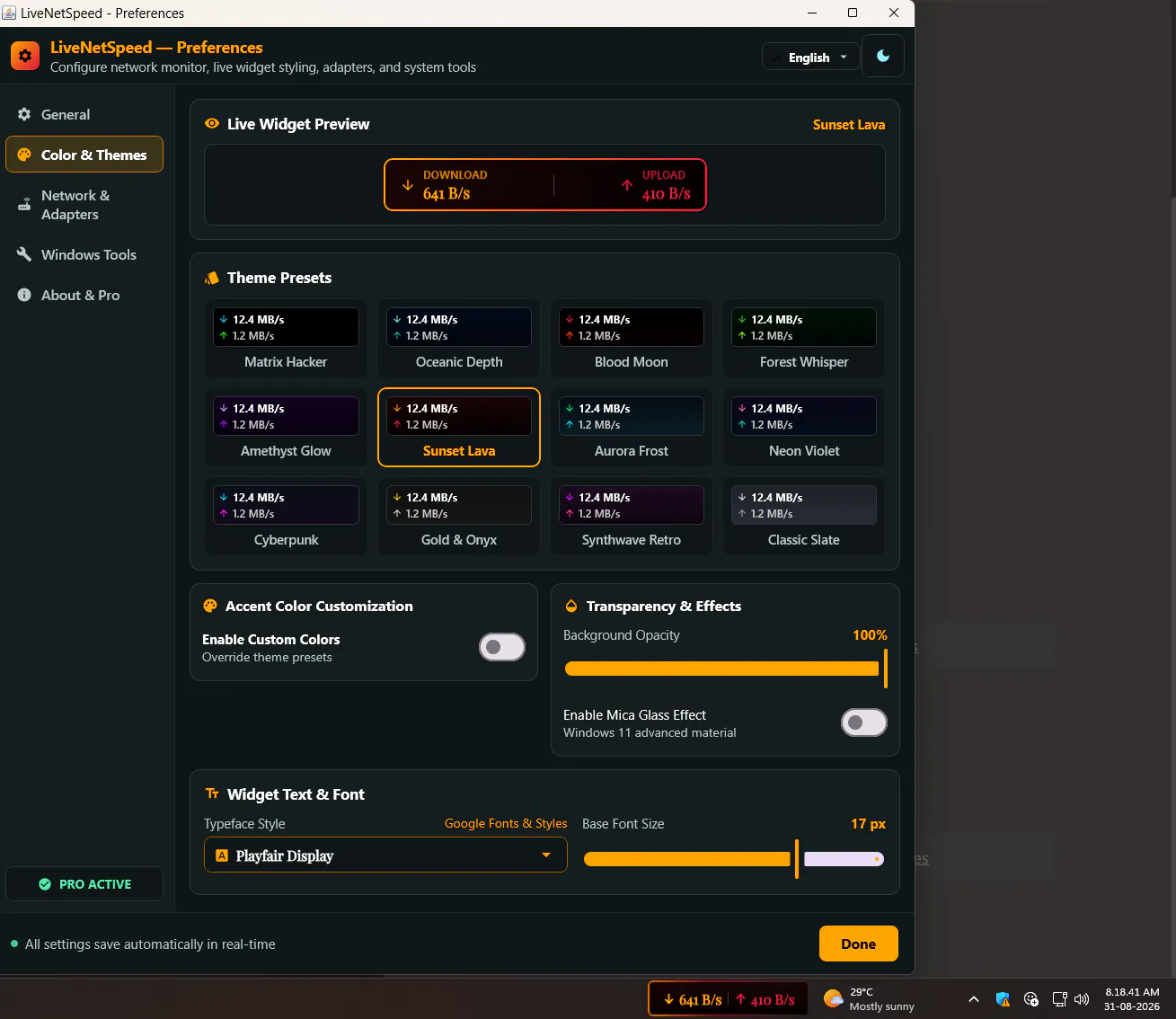
Task: Choose the Forest Whisper theme preset
Action: pos(804,338)
